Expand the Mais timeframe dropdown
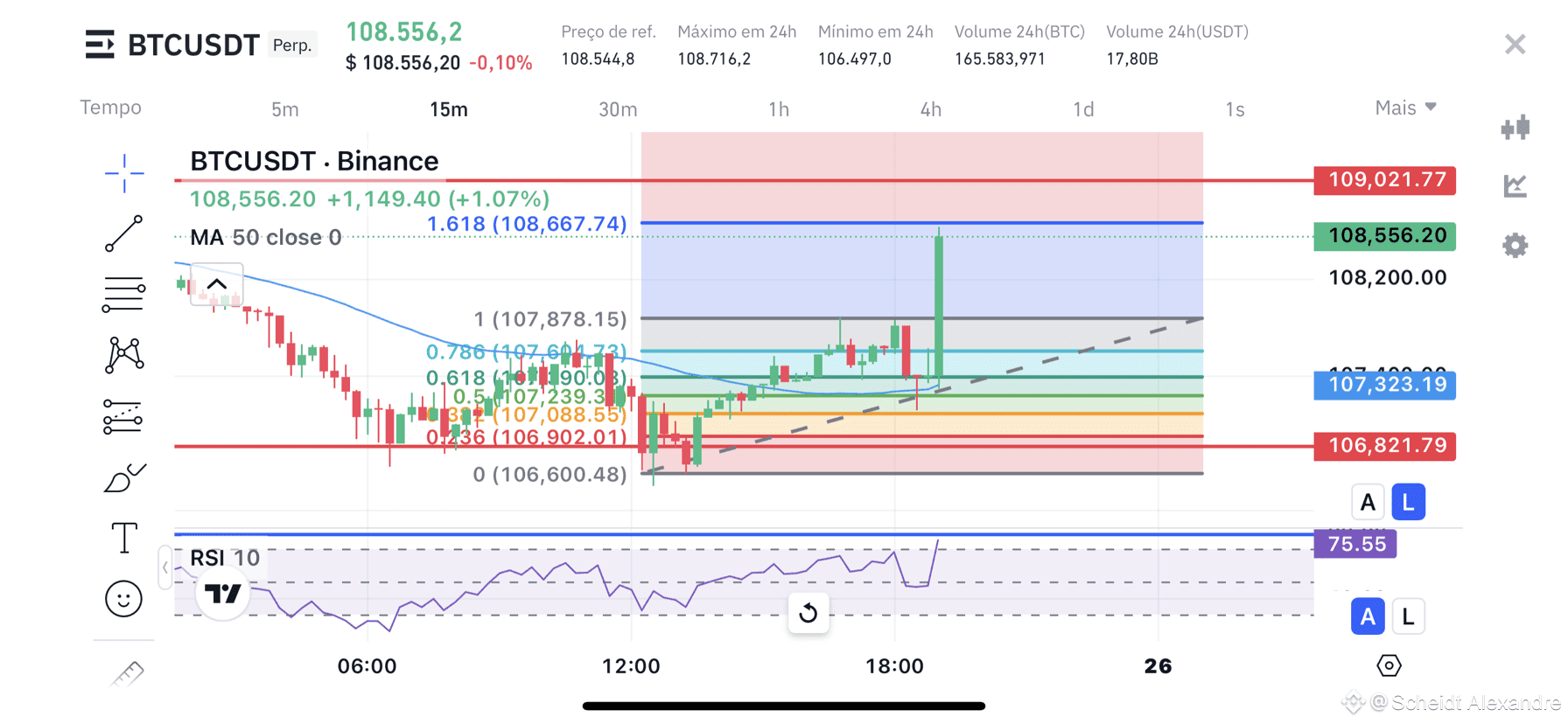Screen dimensions: 1568x724 [x=1405, y=108]
